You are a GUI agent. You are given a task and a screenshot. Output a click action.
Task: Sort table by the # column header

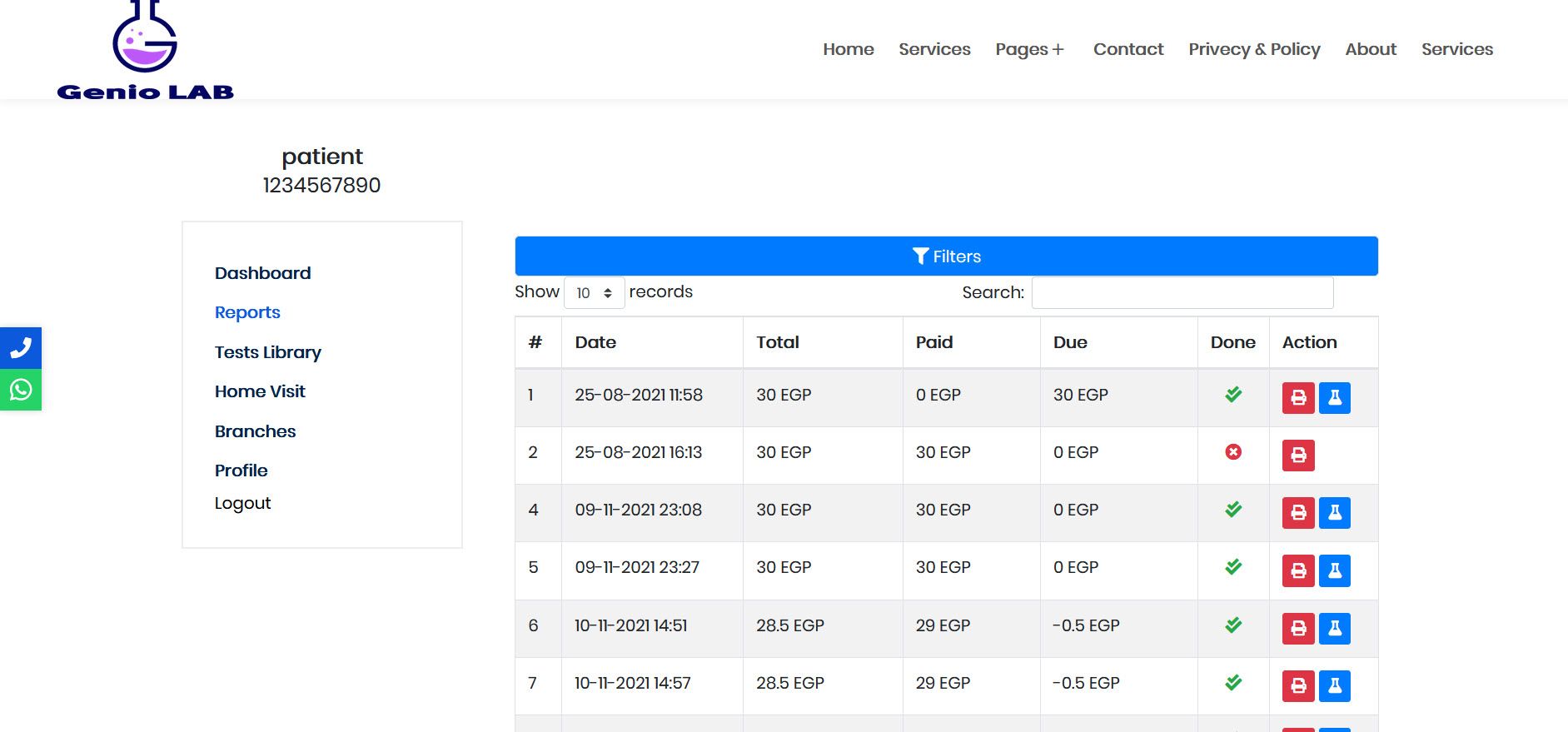[x=538, y=342]
